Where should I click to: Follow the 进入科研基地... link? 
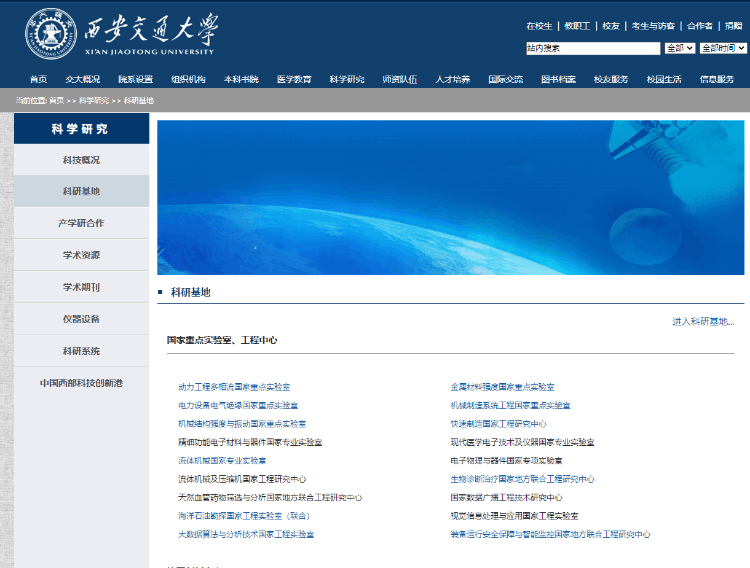point(703,322)
